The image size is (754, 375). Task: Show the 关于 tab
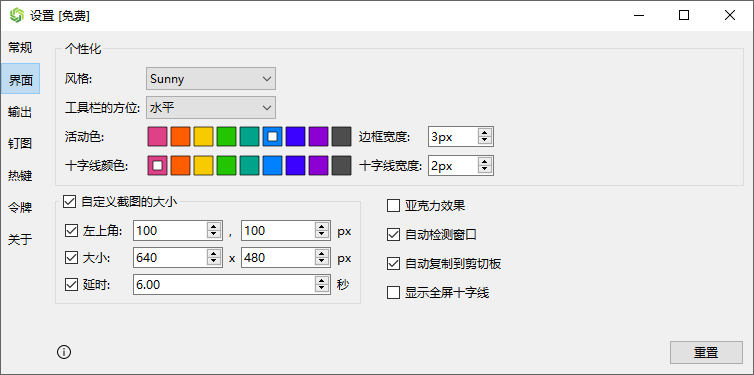(x=20, y=239)
